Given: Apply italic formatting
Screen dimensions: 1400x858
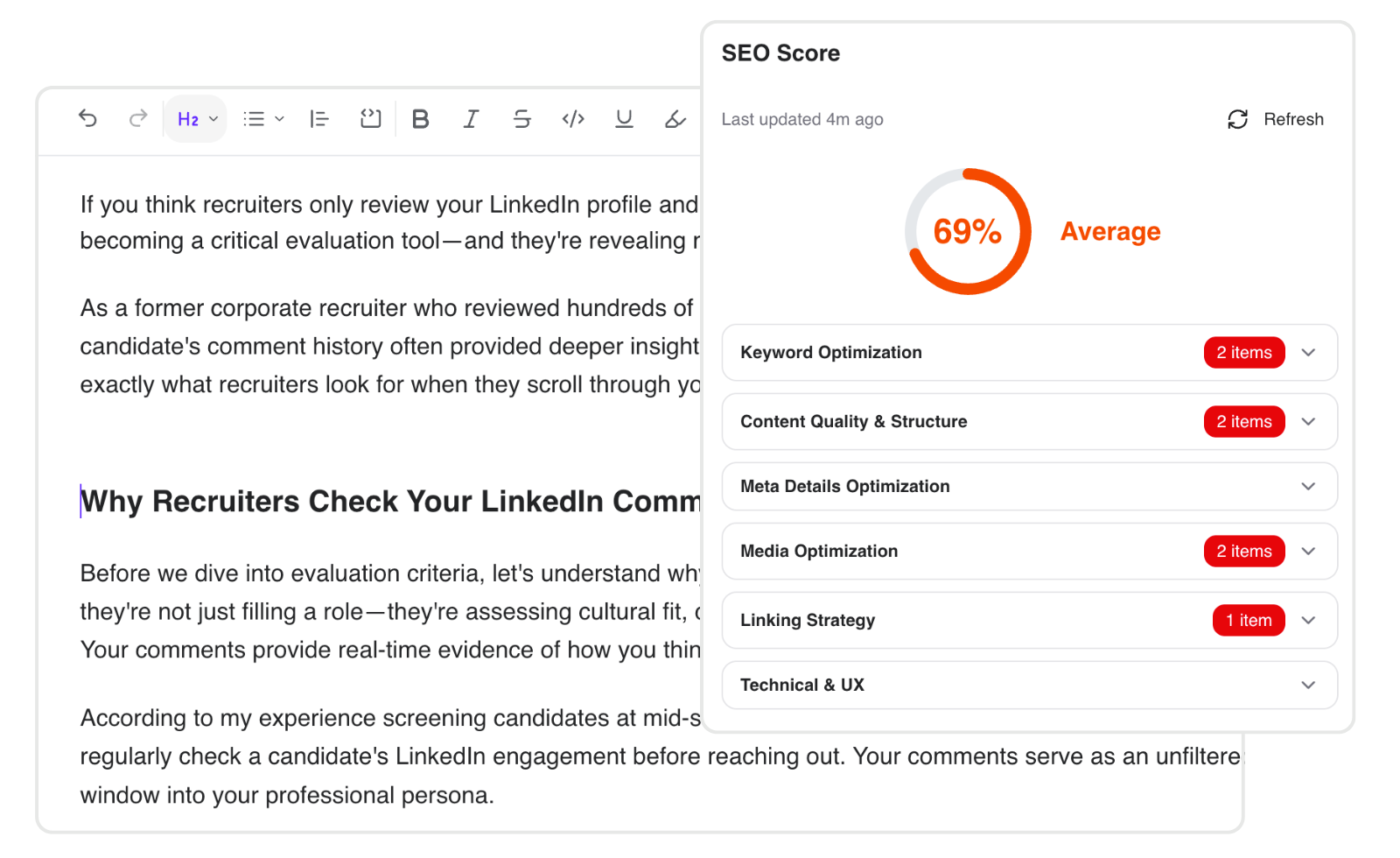Looking at the screenshot, I should (x=471, y=119).
